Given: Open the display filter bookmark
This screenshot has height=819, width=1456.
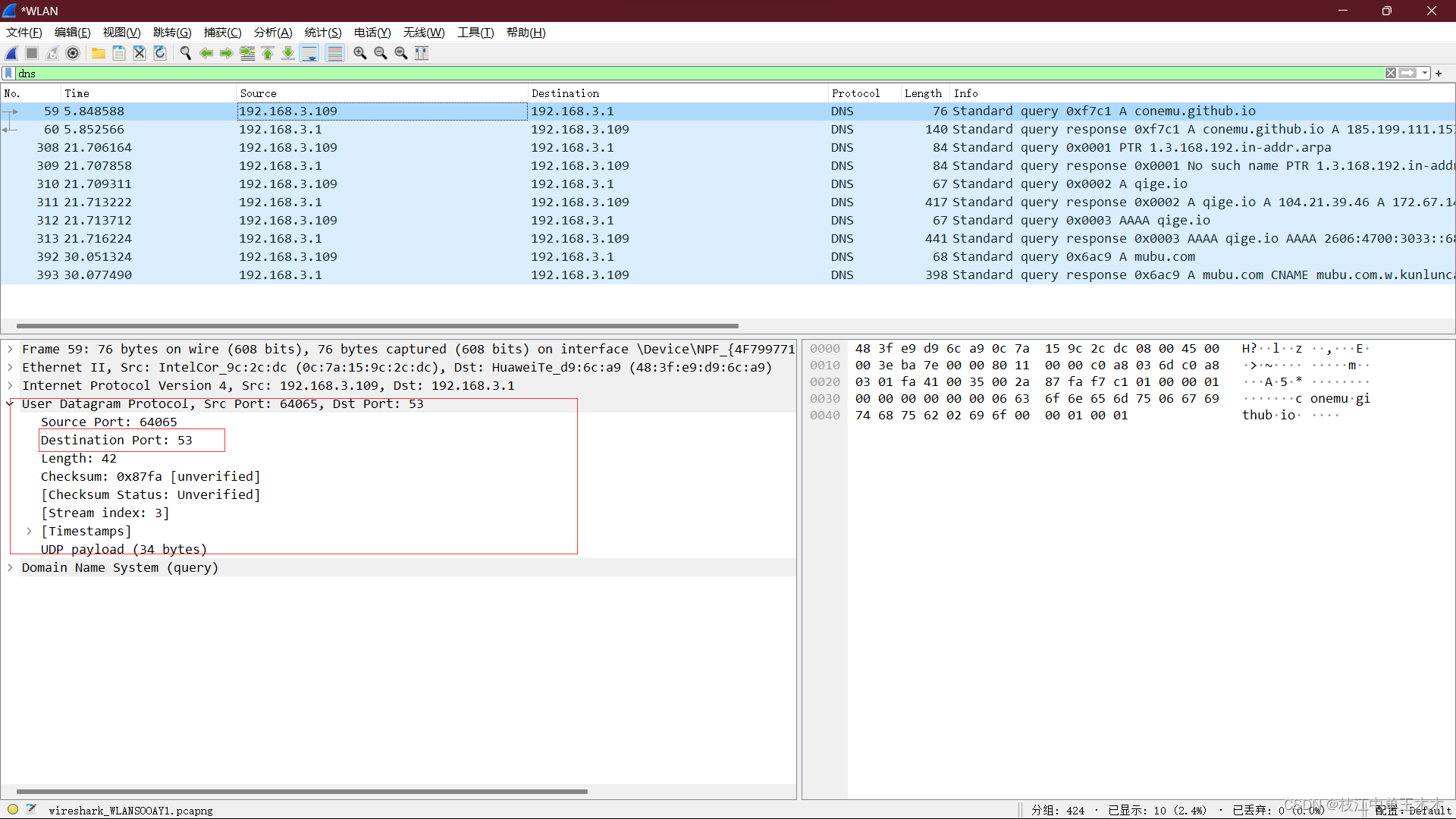Looking at the screenshot, I should pyautogui.click(x=8, y=74).
